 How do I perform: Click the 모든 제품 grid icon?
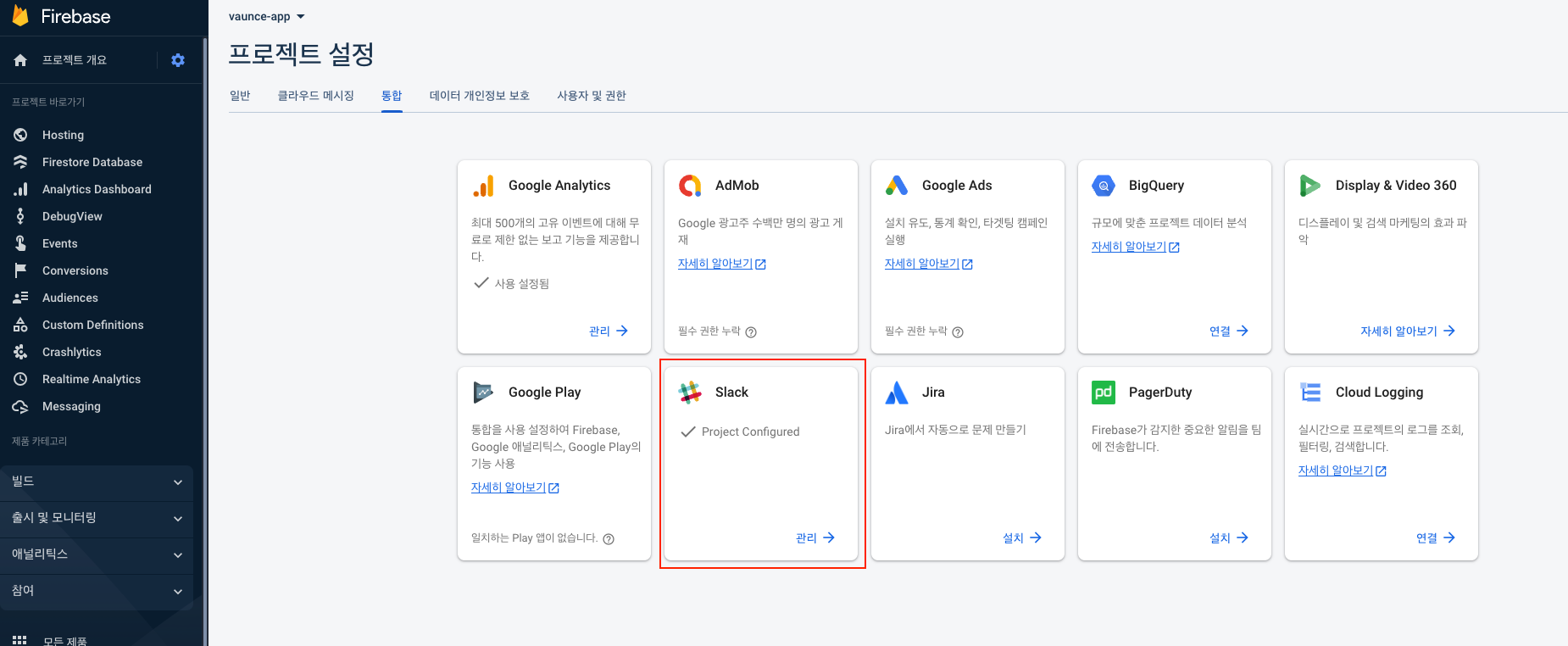[x=20, y=640]
